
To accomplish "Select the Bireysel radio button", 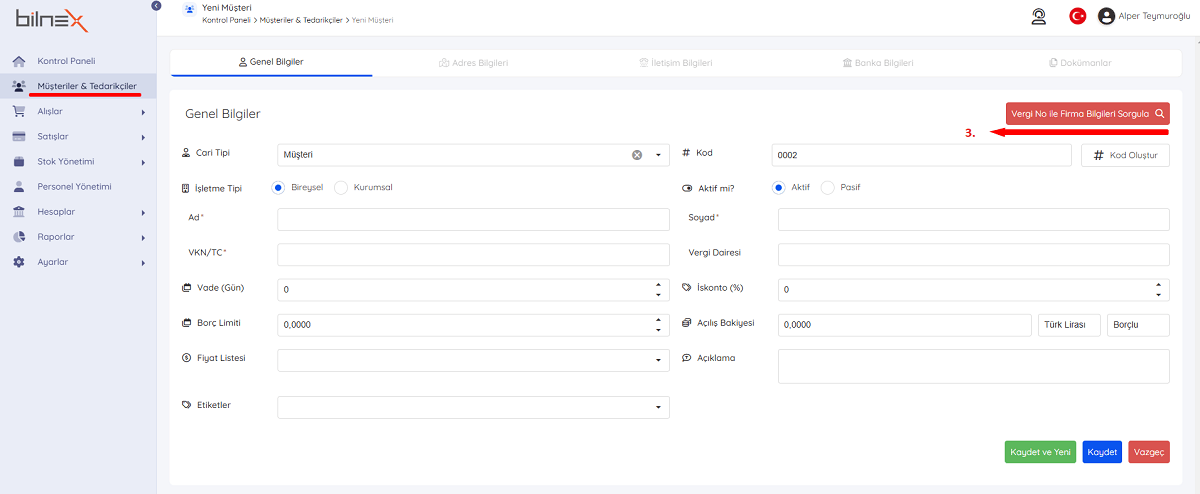I will pyautogui.click(x=274, y=187).
